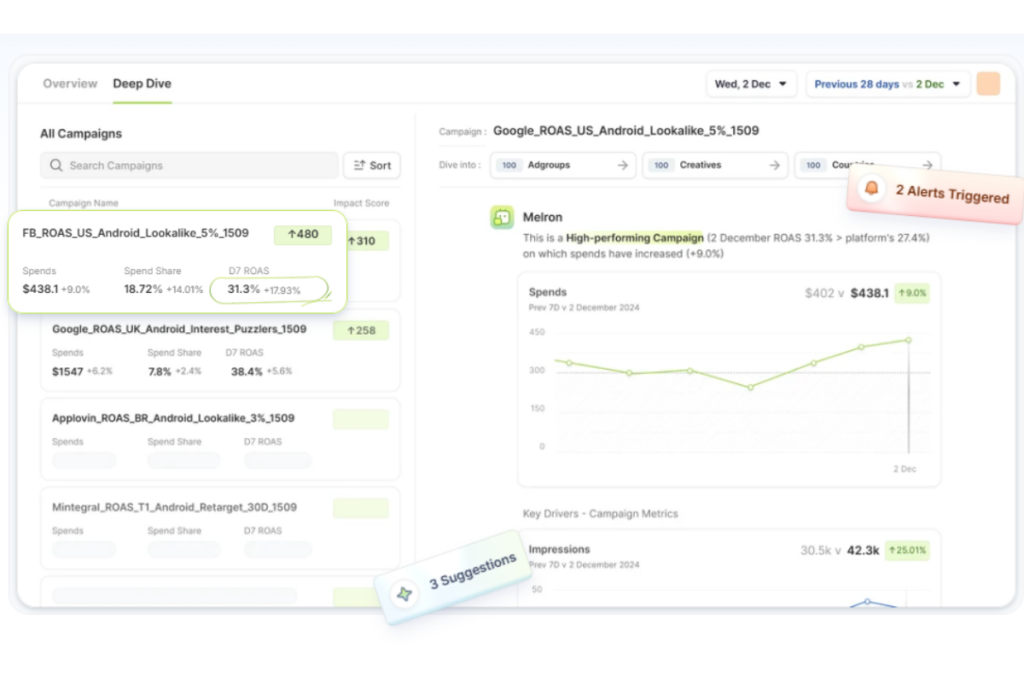Click the 2 Dec data point on Spends chart
This screenshot has width=1024, height=683.
pyautogui.click(x=908, y=340)
